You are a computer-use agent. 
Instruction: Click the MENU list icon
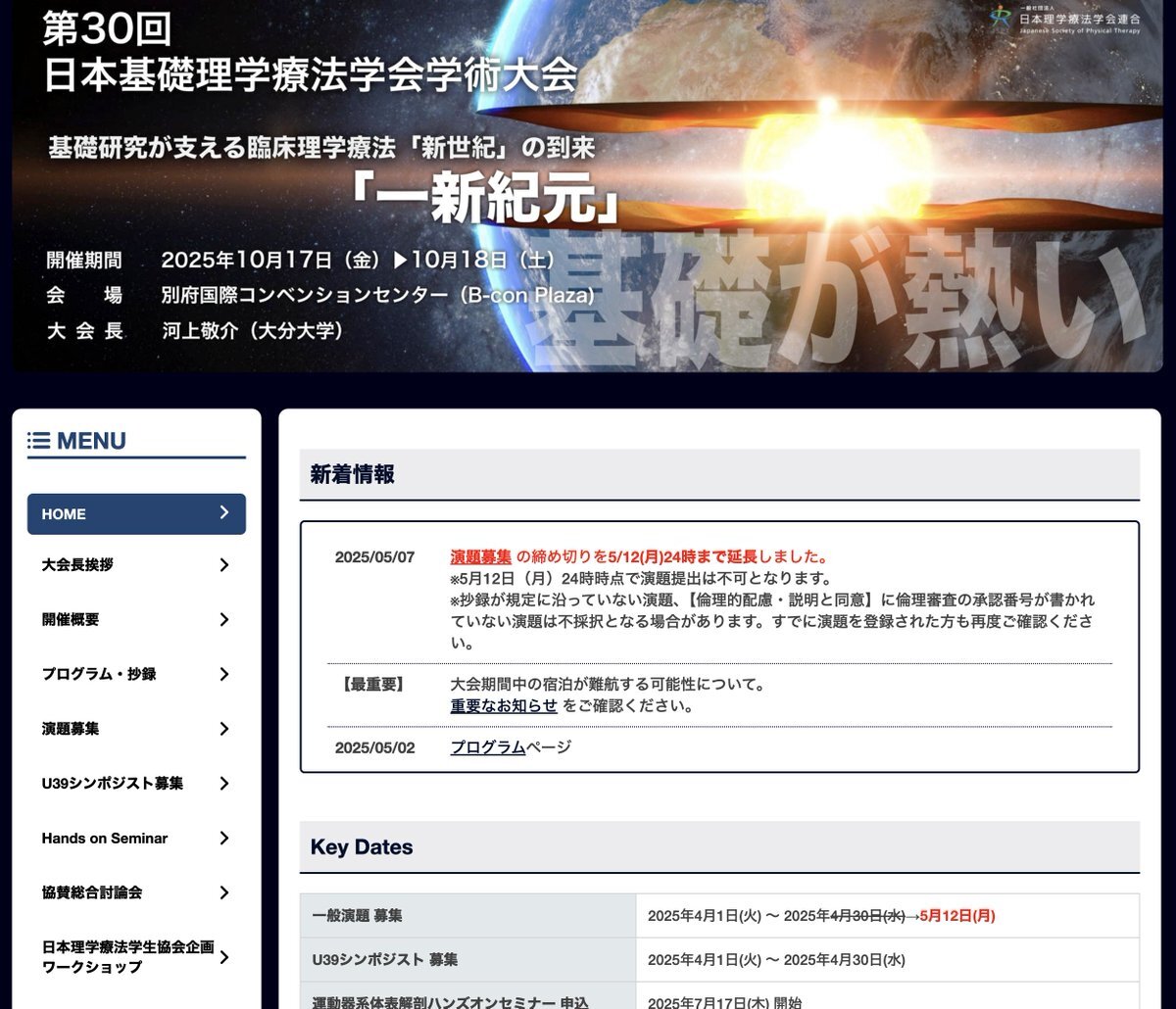[38, 441]
